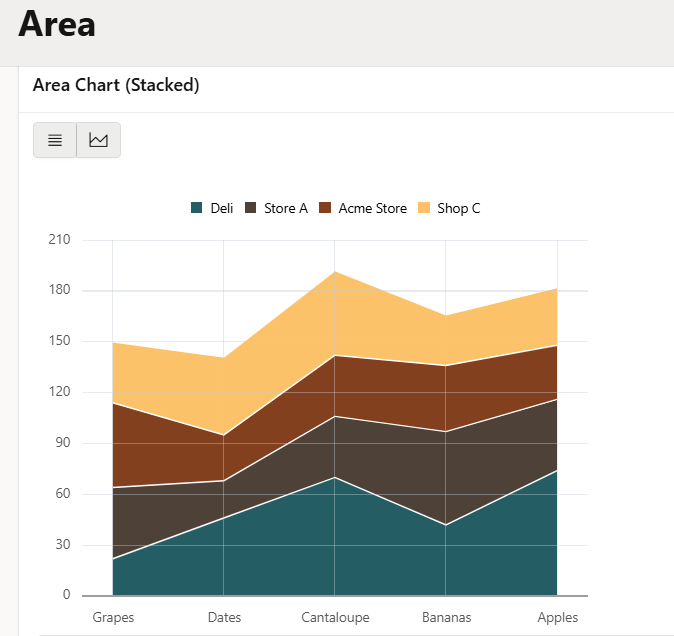Click the 60 y-axis value
The width and height of the screenshot is (674, 636).
pos(63,493)
